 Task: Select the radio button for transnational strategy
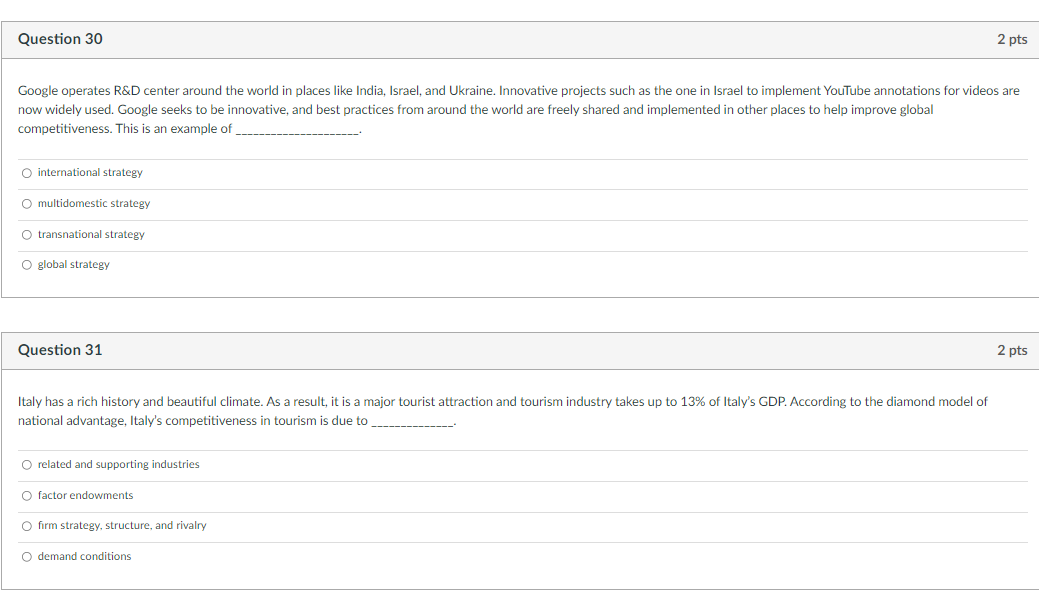(26, 234)
